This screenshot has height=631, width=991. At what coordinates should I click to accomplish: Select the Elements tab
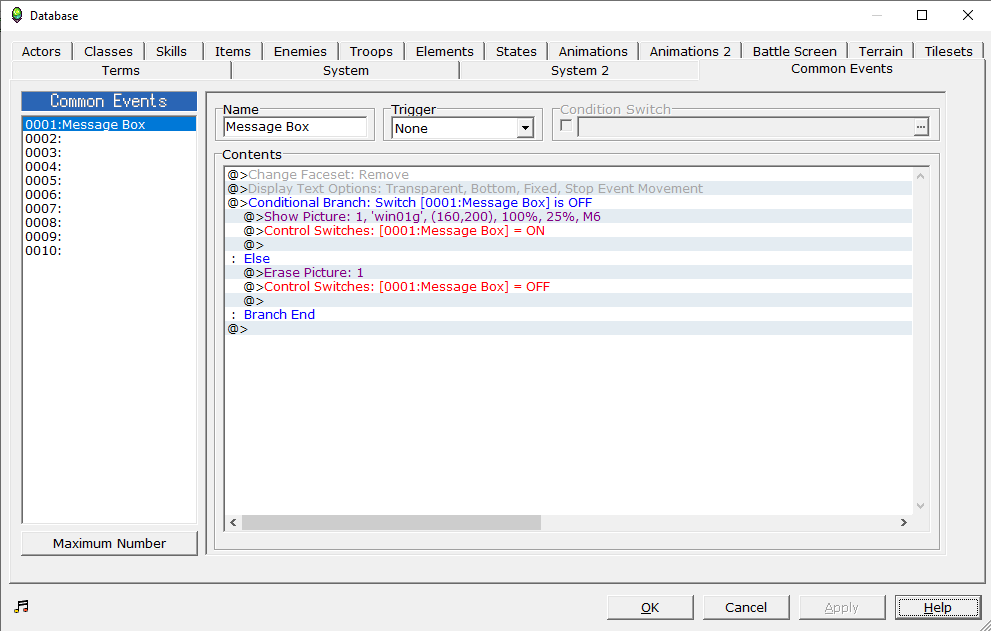444,51
